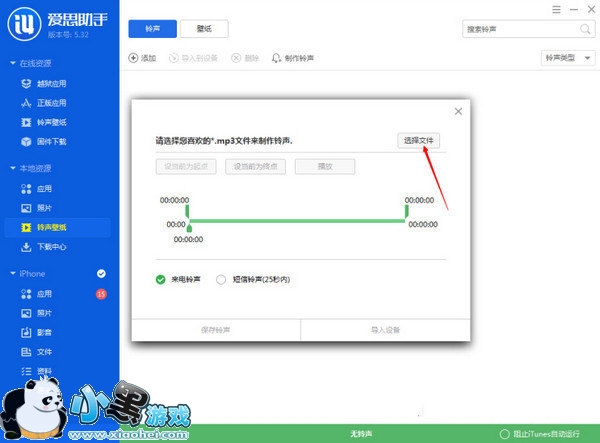The width and height of the screenshot is (600, 443).
Task: Click the end point marker on the timeline
Action: [406, 212]
